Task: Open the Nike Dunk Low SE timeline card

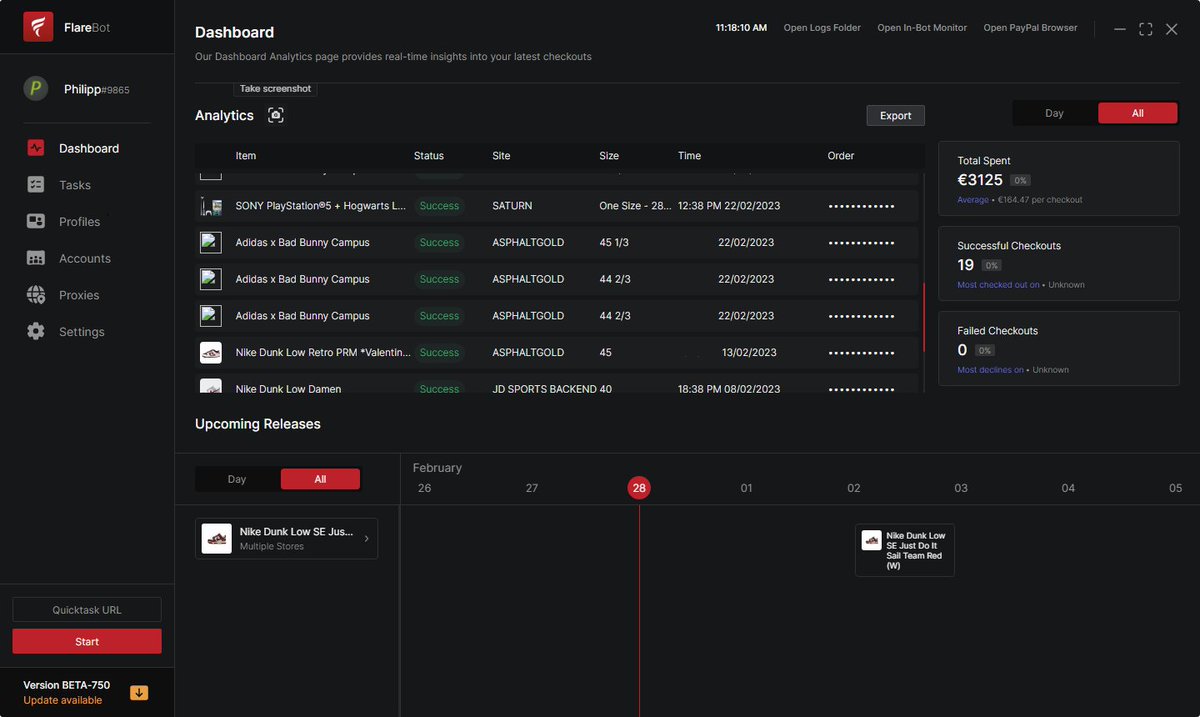Action: (905, 550)
